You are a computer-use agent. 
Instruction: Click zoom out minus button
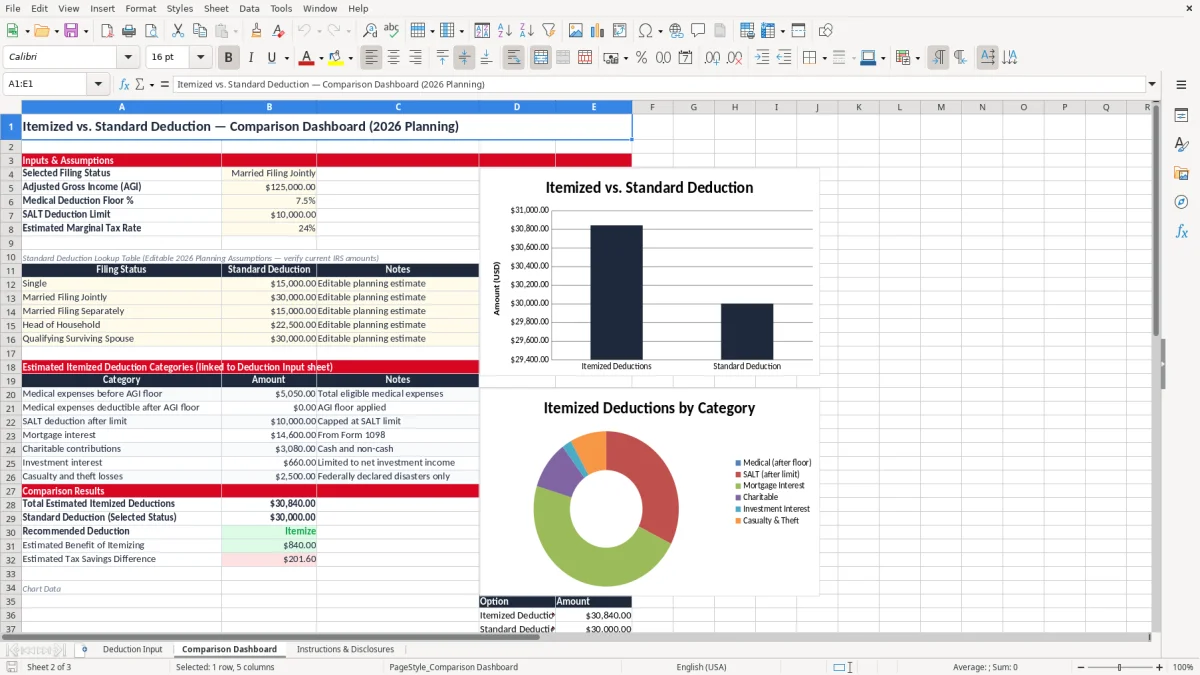(x=1081, y=667)
